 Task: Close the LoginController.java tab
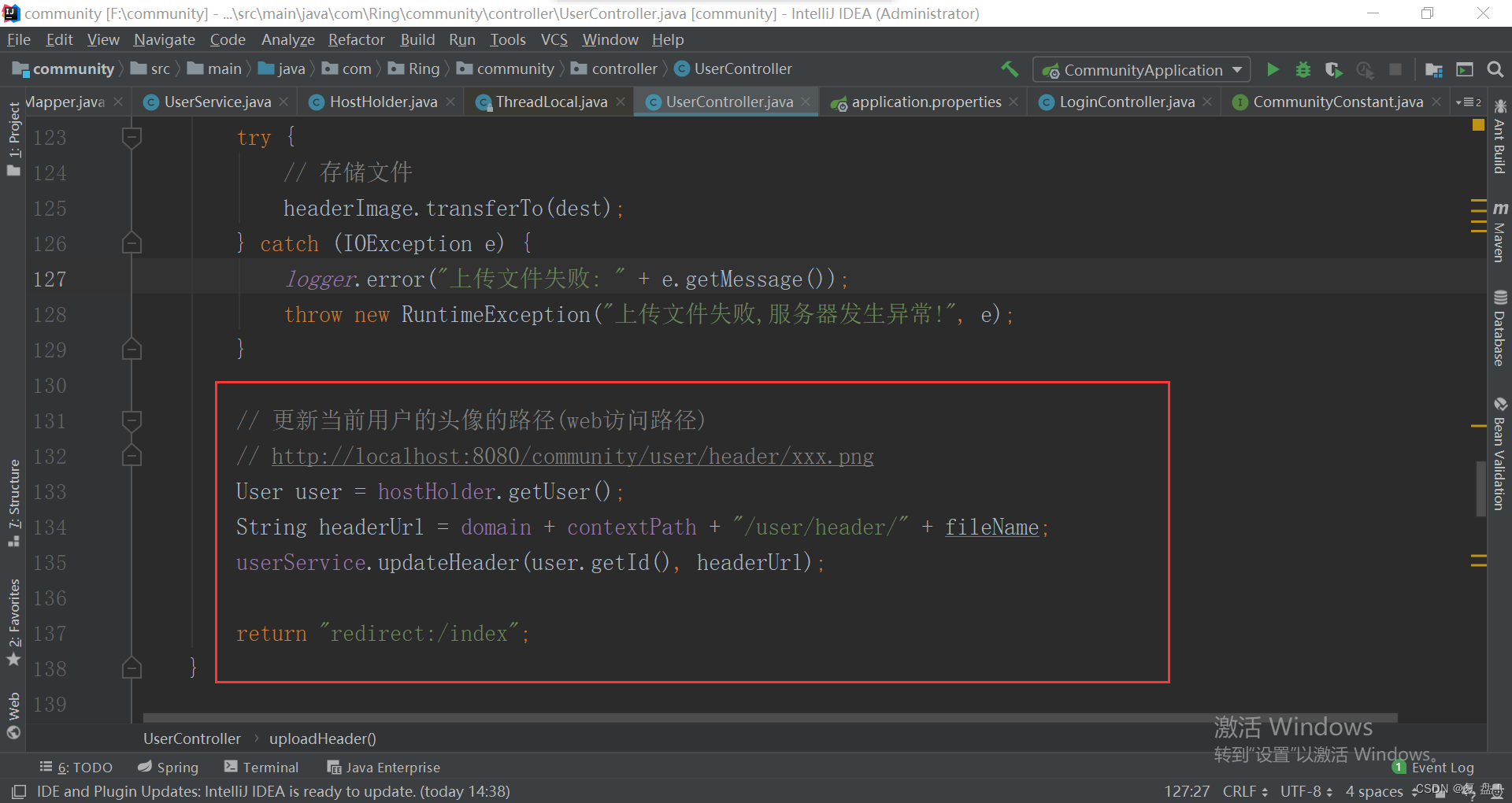pos(1207,102)
